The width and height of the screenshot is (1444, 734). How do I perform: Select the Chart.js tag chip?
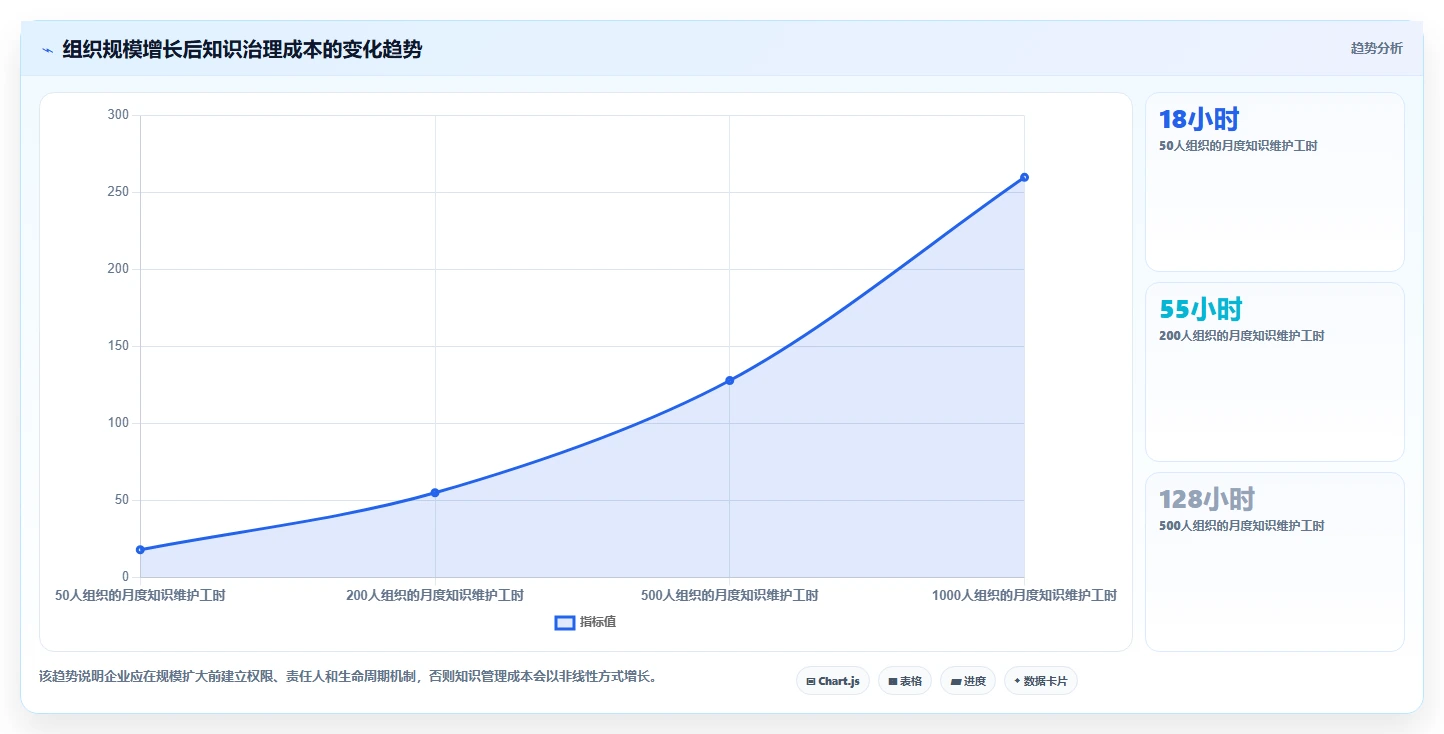(833, 681)
